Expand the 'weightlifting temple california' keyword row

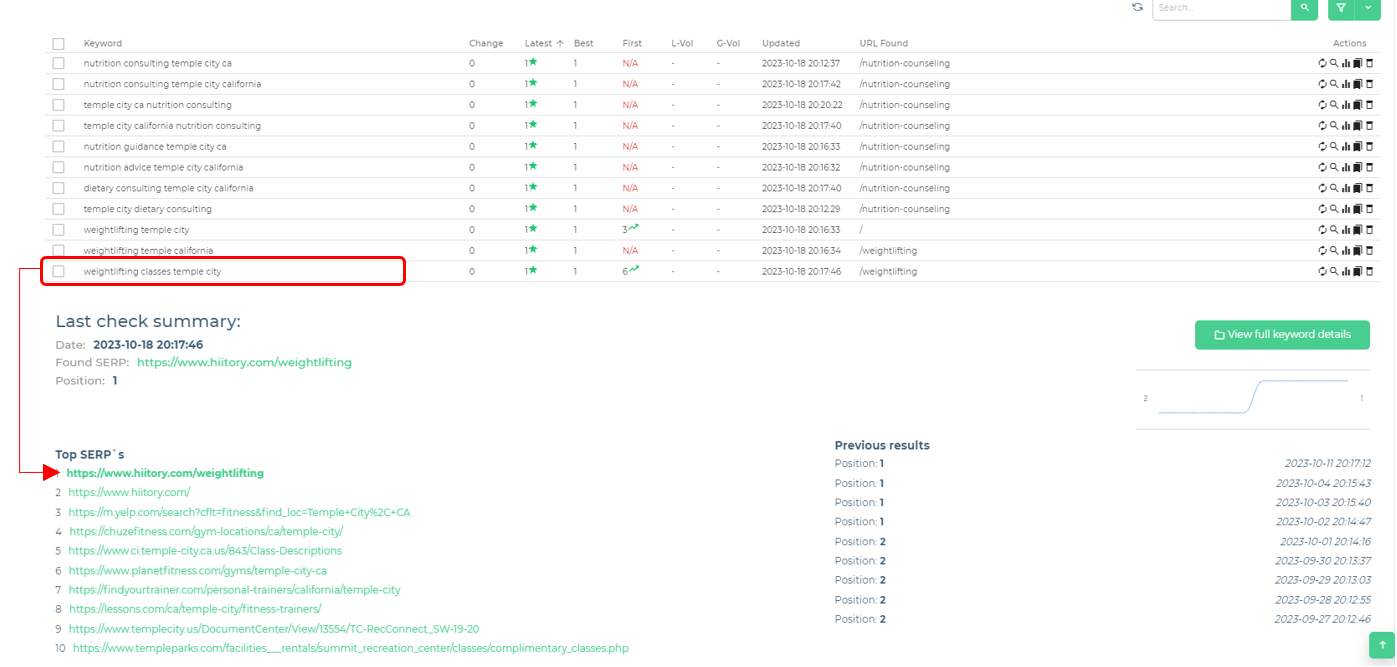[148, 251]
